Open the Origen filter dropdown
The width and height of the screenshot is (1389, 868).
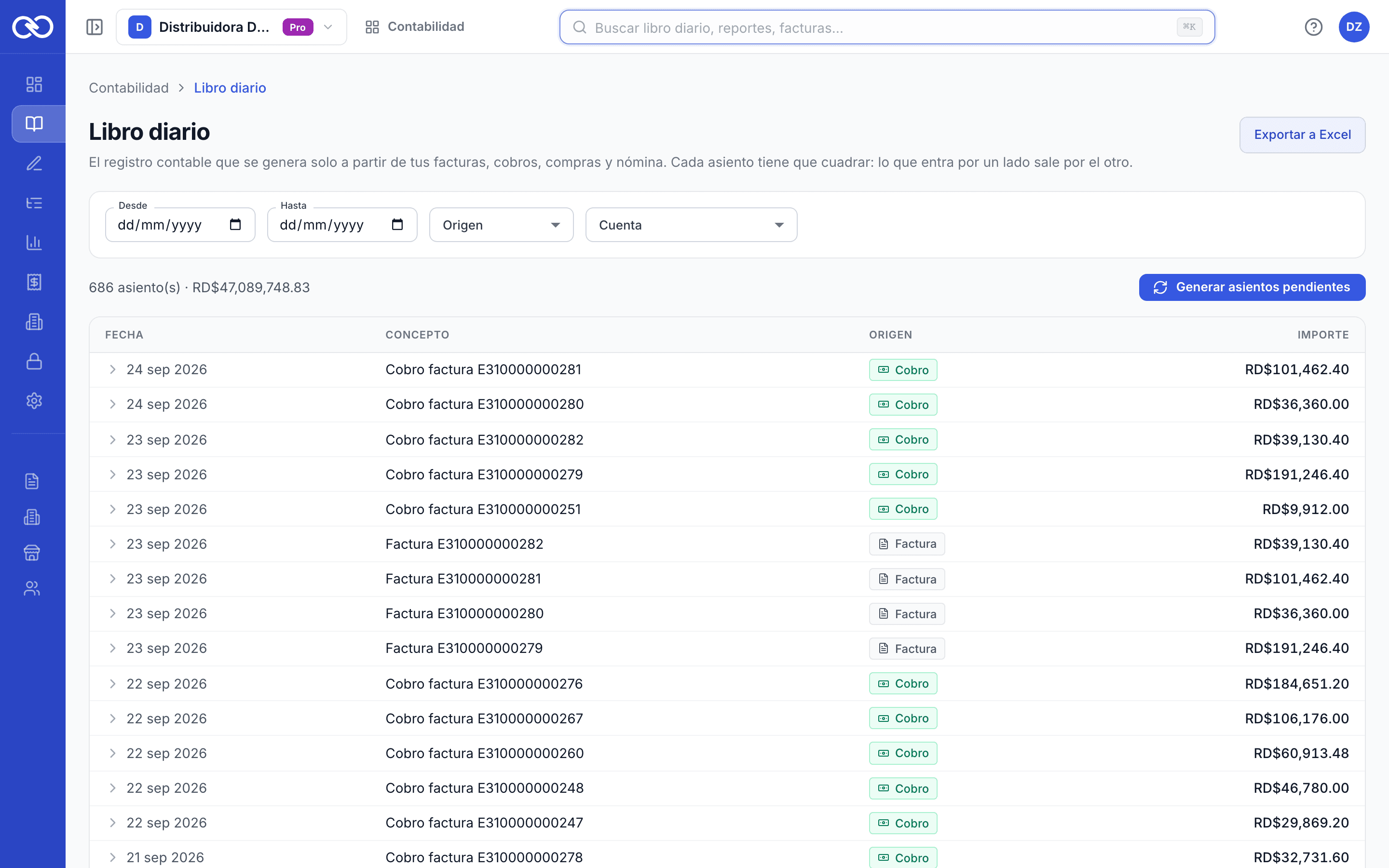pyautogui.click(x=501, y=225)
